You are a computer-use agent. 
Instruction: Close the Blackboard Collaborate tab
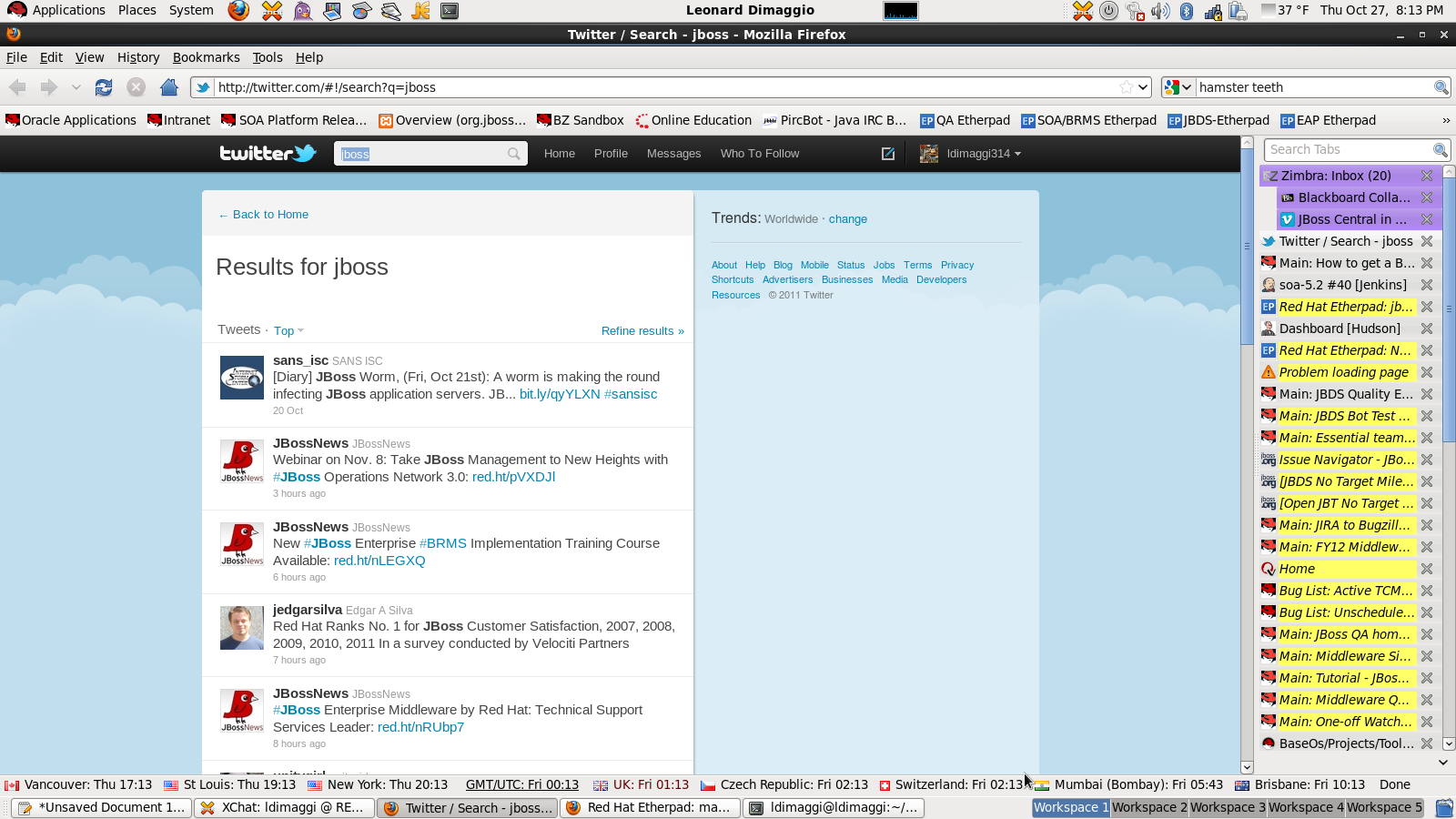(1427, 197)
